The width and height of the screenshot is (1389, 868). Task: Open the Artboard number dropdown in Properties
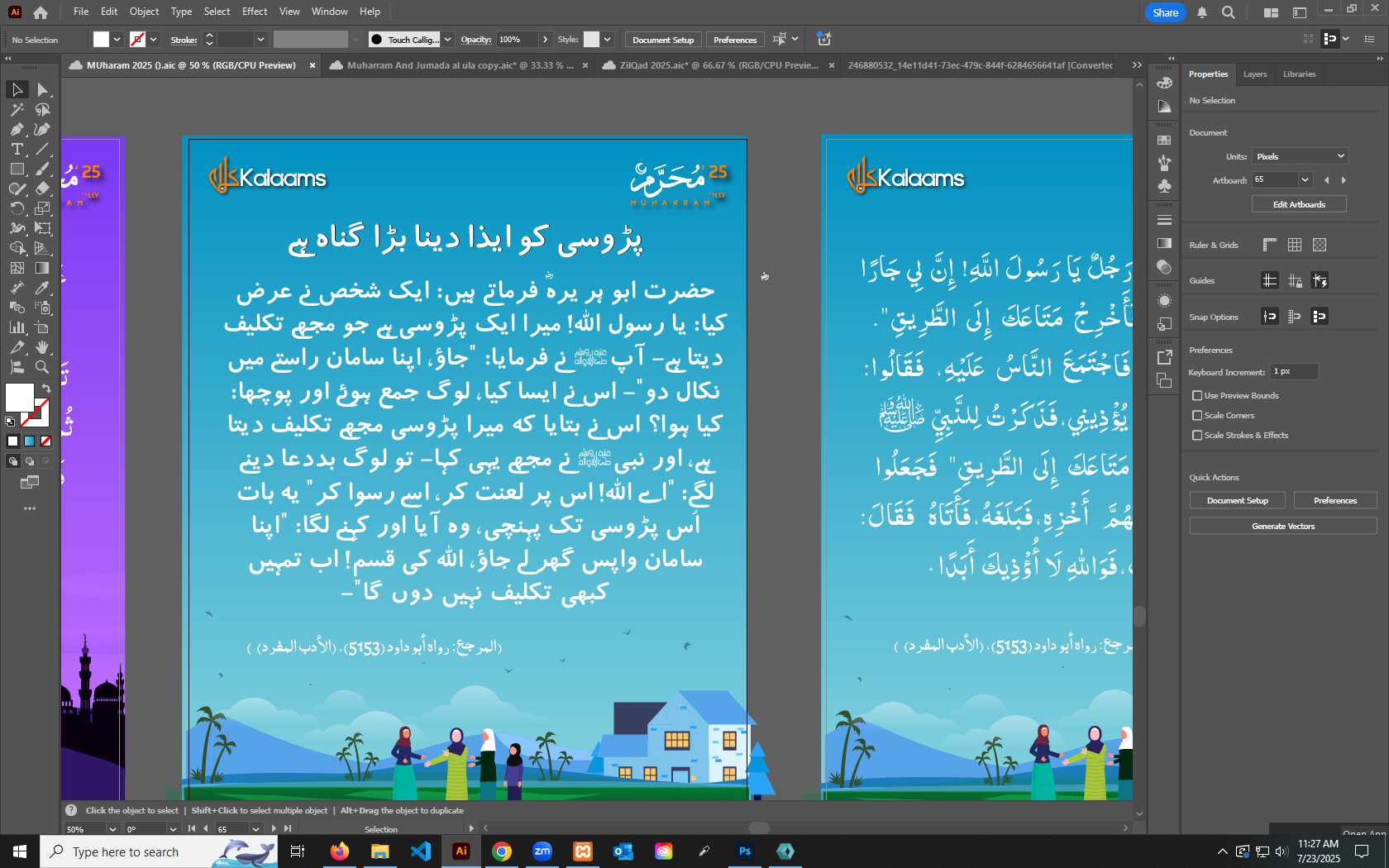[x=1305, y=180]
